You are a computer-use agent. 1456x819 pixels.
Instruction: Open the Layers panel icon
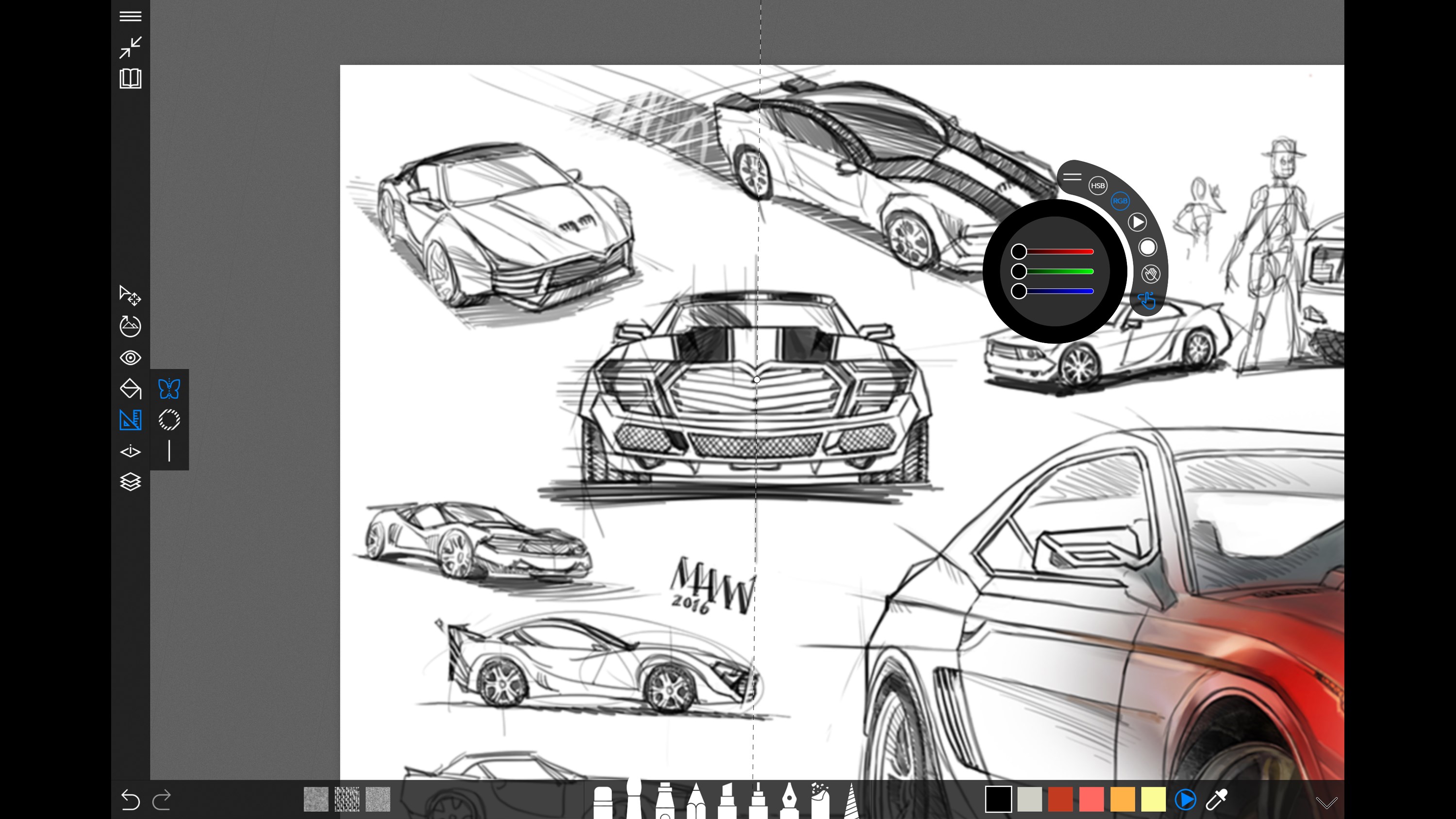click(131, 482)
